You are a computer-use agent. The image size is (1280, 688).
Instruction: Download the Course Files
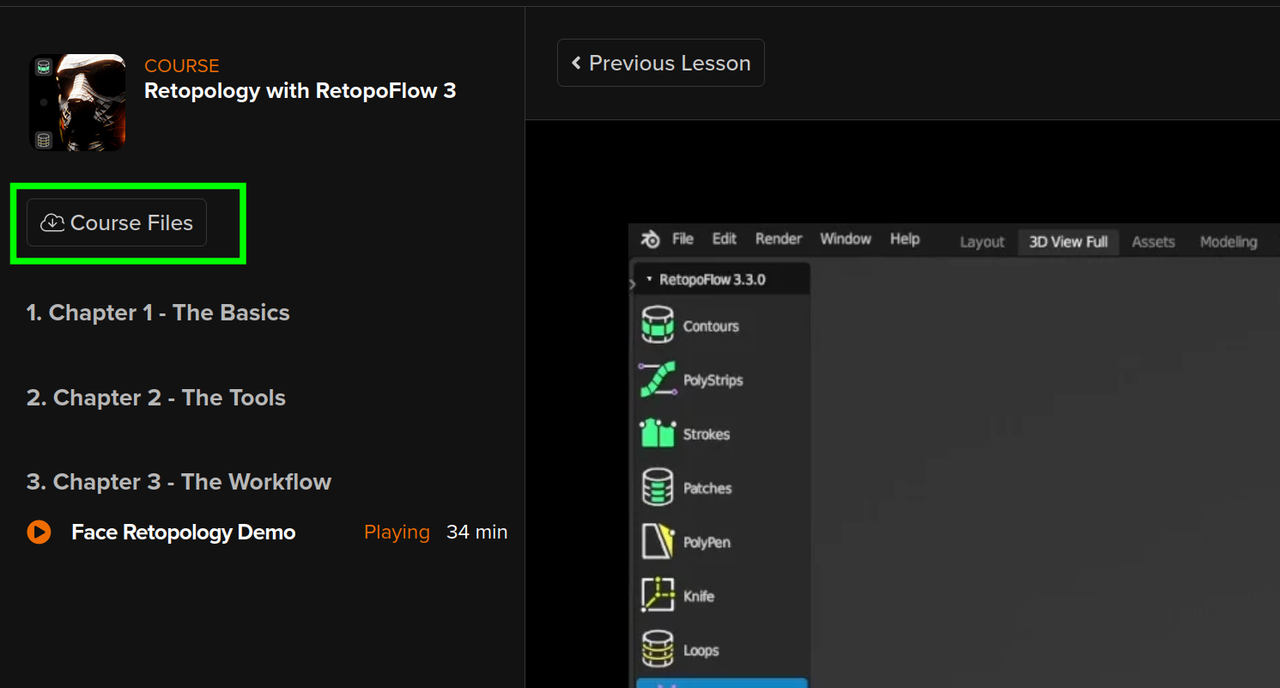[x=115, y=222]
